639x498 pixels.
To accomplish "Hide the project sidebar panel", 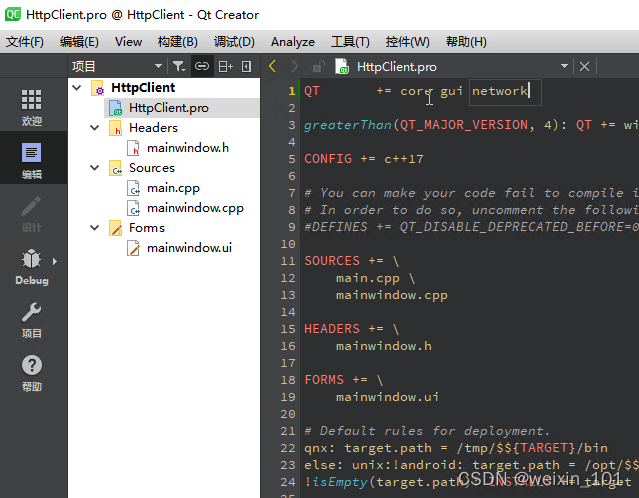I will click(247, 66).
